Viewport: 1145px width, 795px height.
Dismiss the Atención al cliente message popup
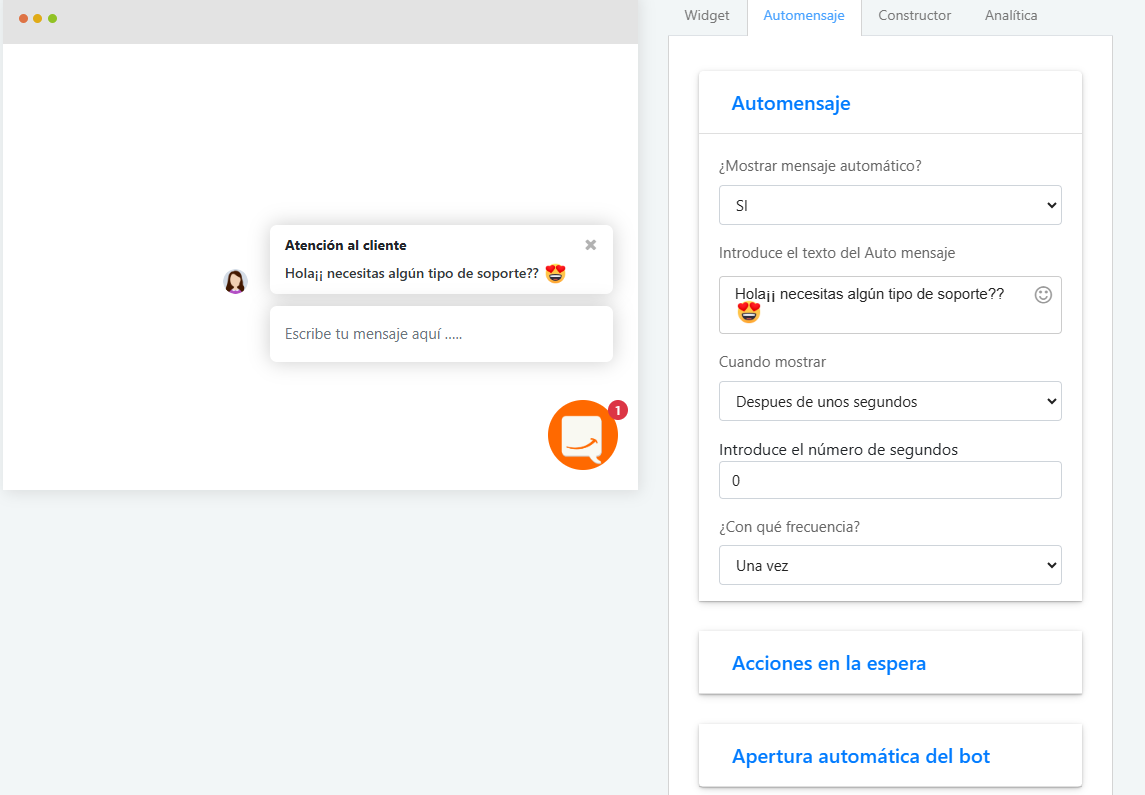point(590,244)
